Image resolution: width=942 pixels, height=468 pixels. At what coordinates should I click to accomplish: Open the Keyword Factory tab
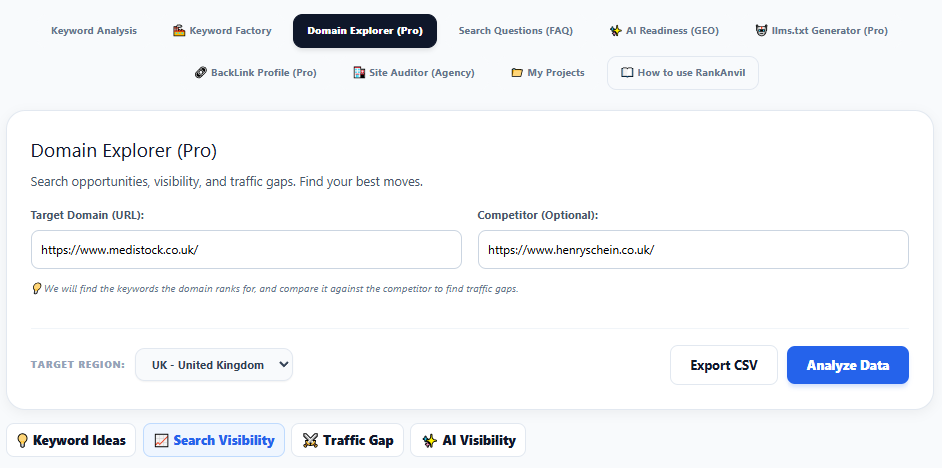[x=222, y=31]
